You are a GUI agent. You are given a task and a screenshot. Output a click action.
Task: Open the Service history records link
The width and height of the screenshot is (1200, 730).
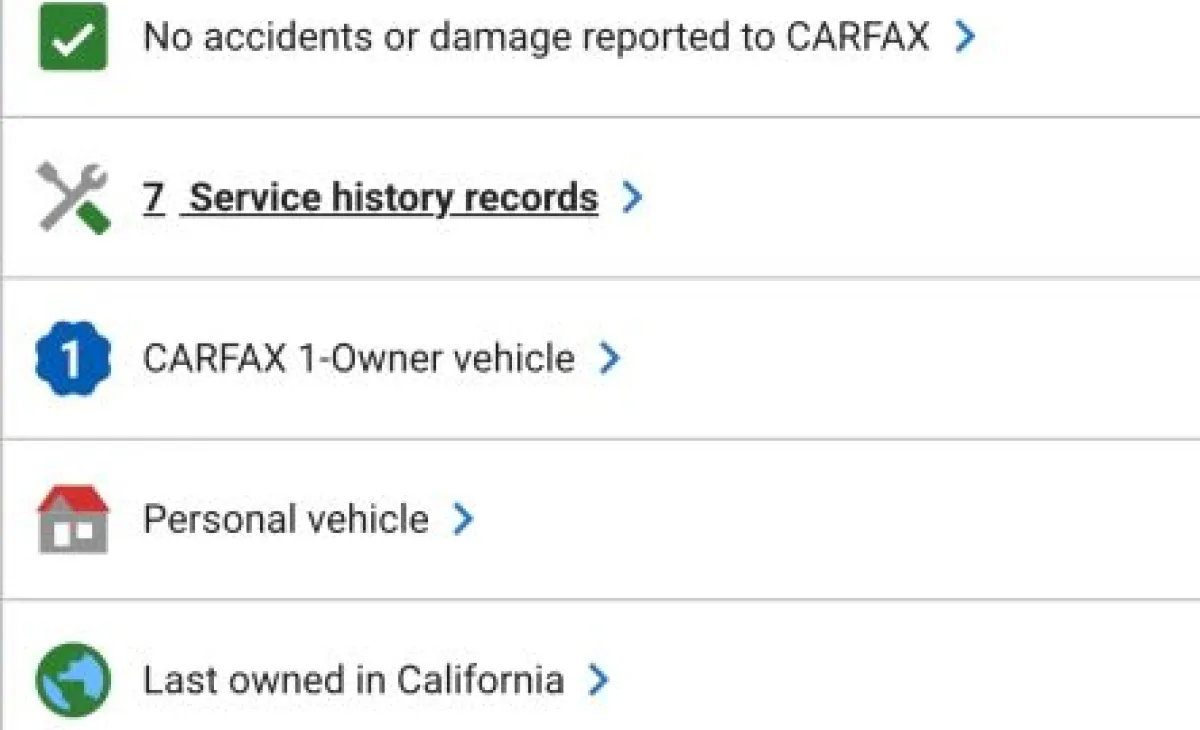pyautogui.click(x=394, y=198)
